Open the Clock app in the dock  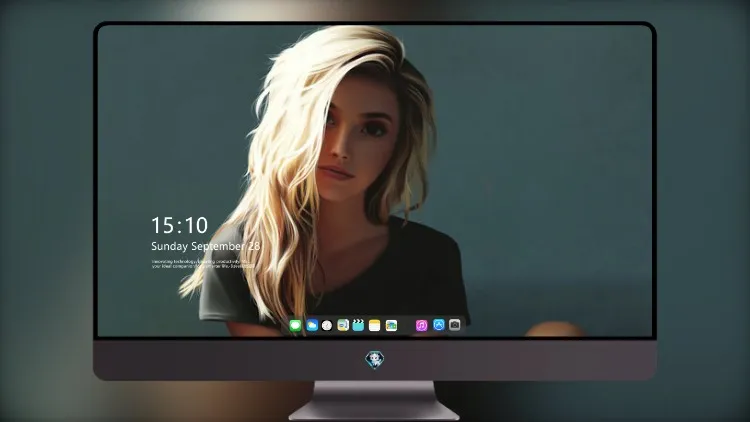point(327,326)
